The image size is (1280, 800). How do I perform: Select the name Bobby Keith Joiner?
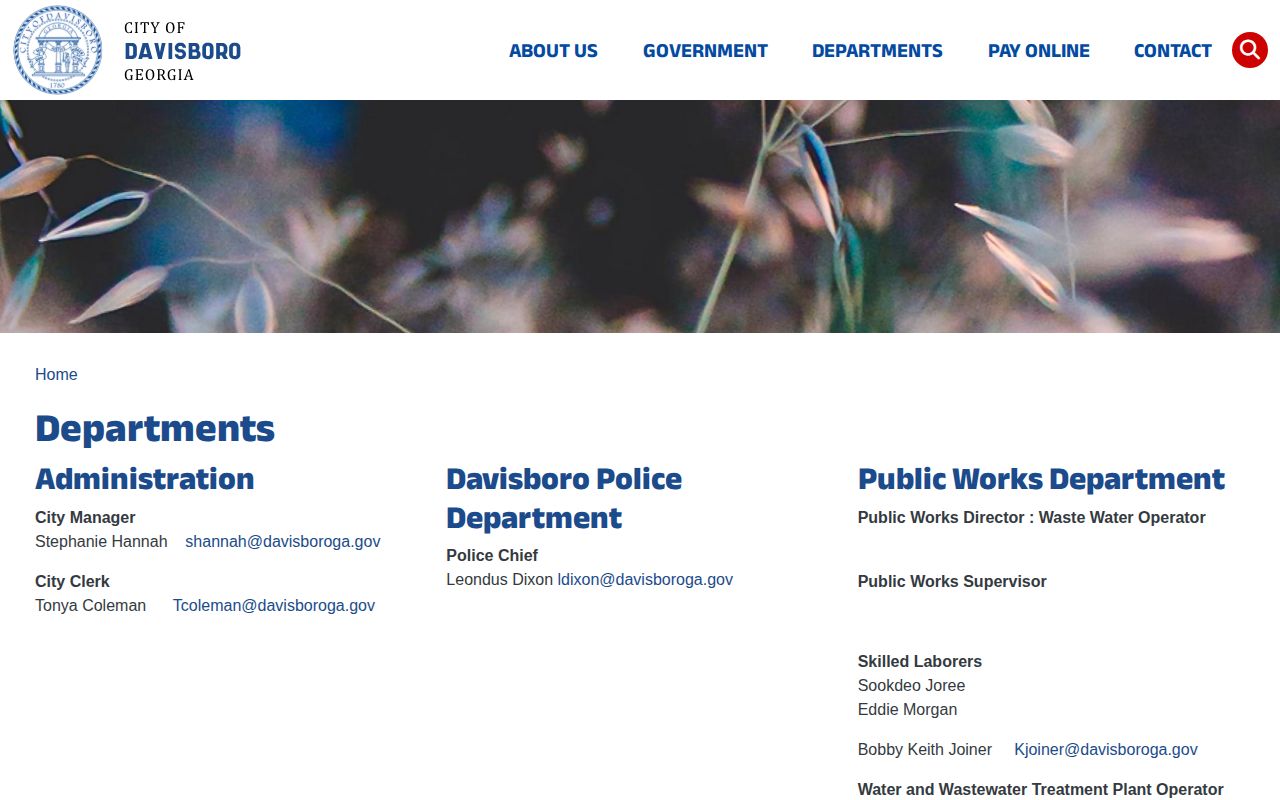tap(925, 749)
